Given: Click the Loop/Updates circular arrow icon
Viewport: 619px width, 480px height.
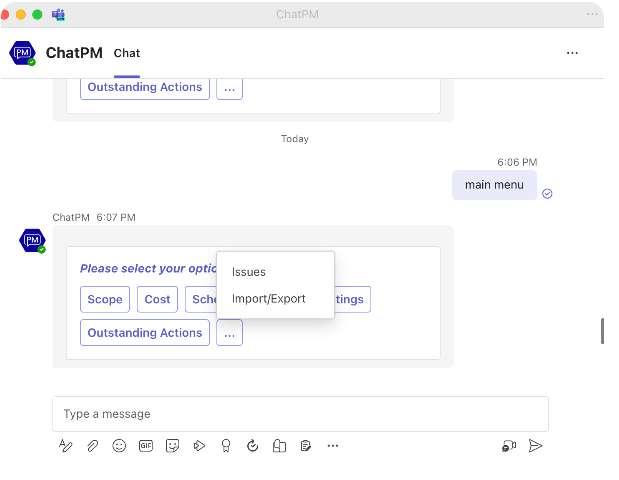Looking at the screenshot, I should (252, 446).
